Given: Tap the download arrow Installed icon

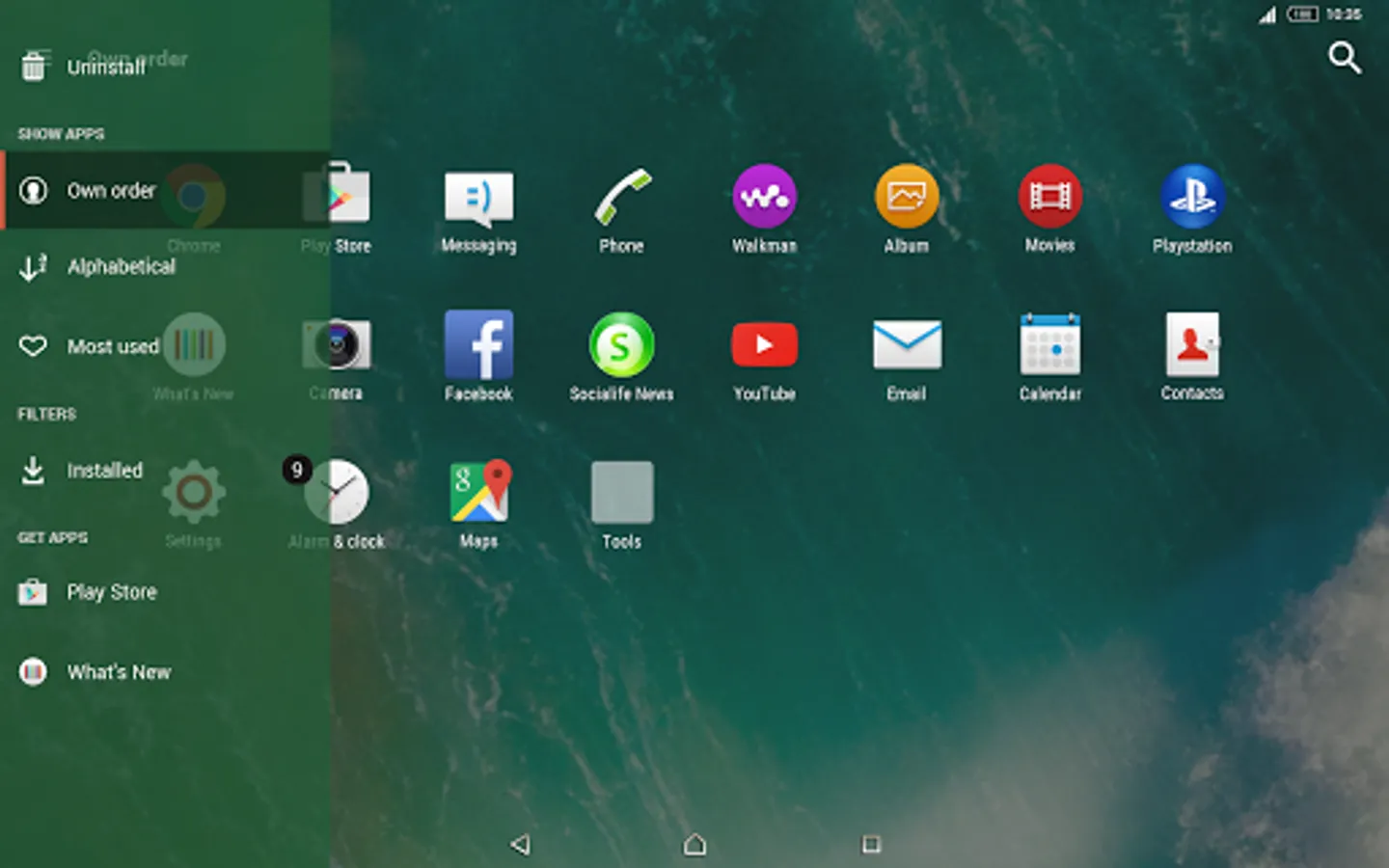Looking at the screenshot, I should (x=33, y=471).
